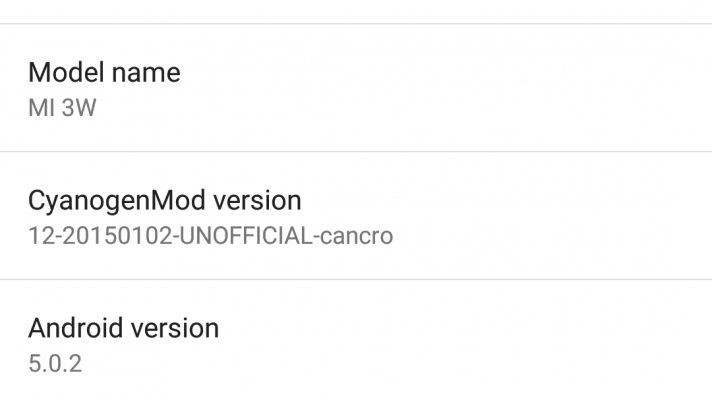Click divider between Model name and CyanogenMod version
The height and width of the screenshot is (400, 712).
[x=356, y=152]
